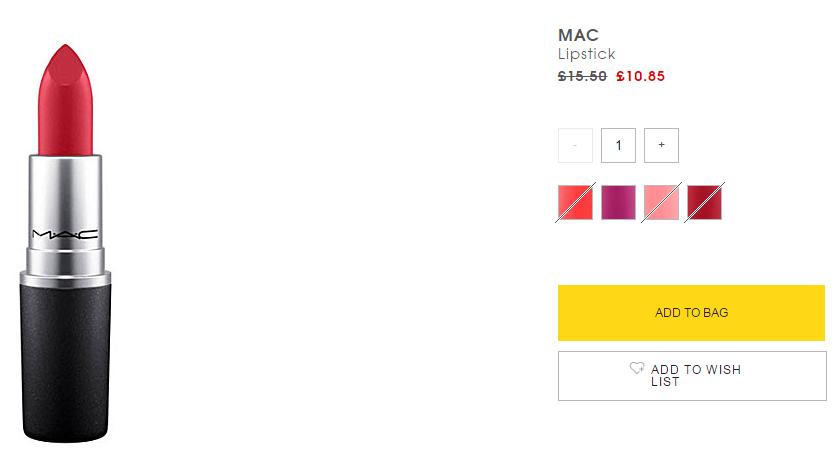Click the struck-through £15.50 original price

point(582,76)
